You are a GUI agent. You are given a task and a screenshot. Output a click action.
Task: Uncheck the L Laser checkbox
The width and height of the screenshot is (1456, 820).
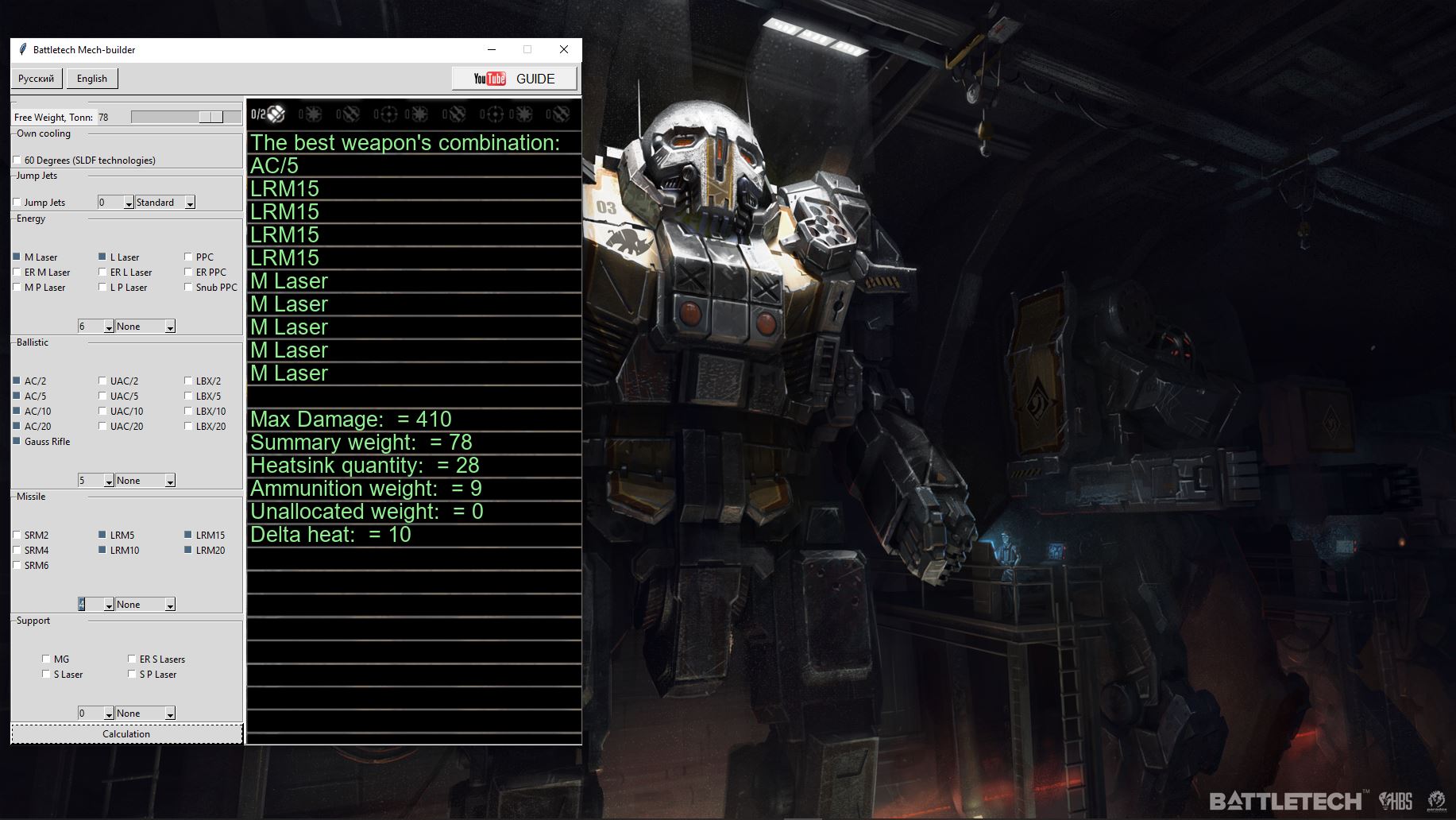point(102,257)
